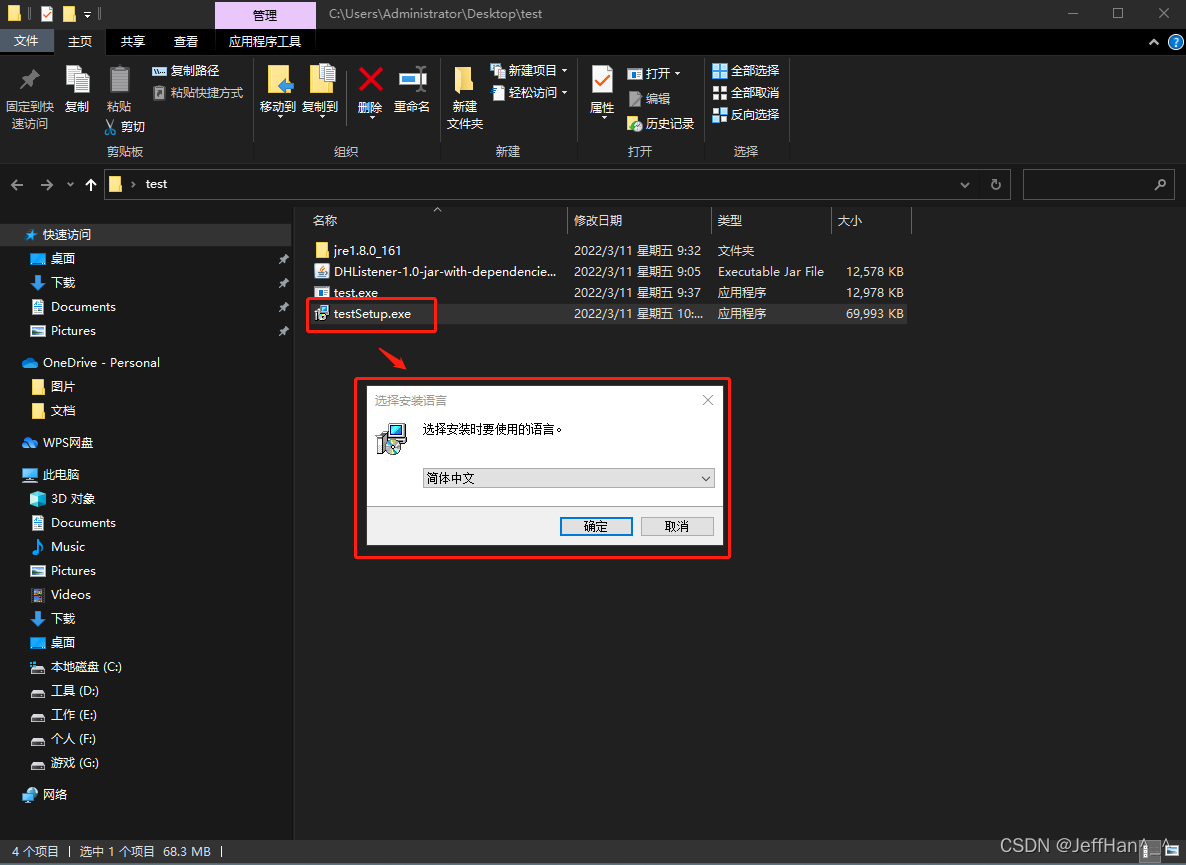1186x865 pixels.
Task: Click the Copy Path (复制路径) icon
Action: click(160, 70)
